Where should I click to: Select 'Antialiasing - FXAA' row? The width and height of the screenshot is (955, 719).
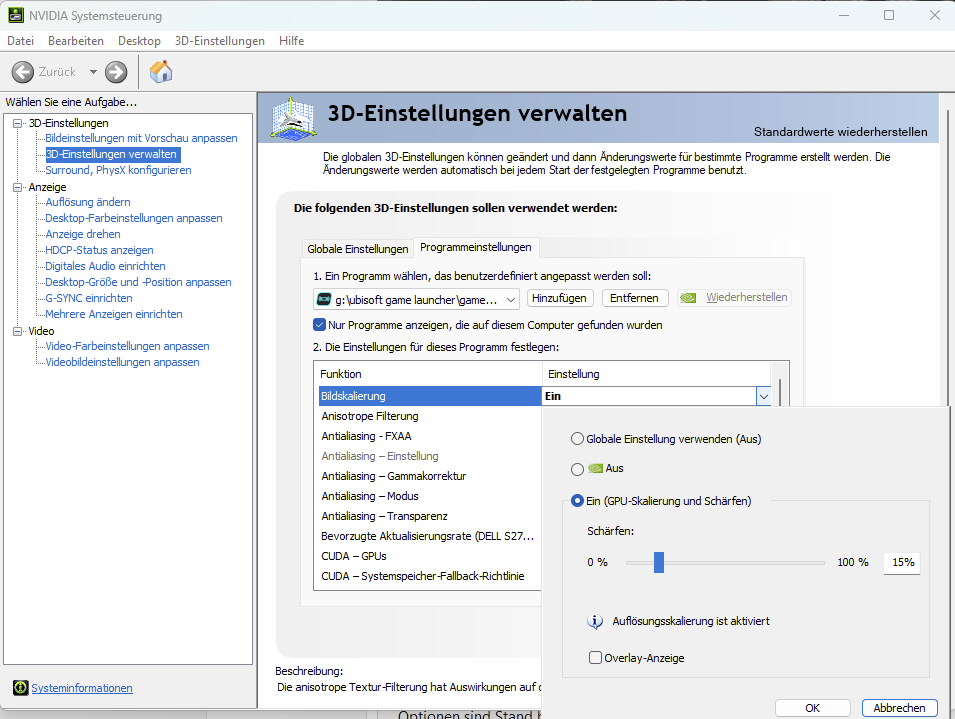pos(429,437)
